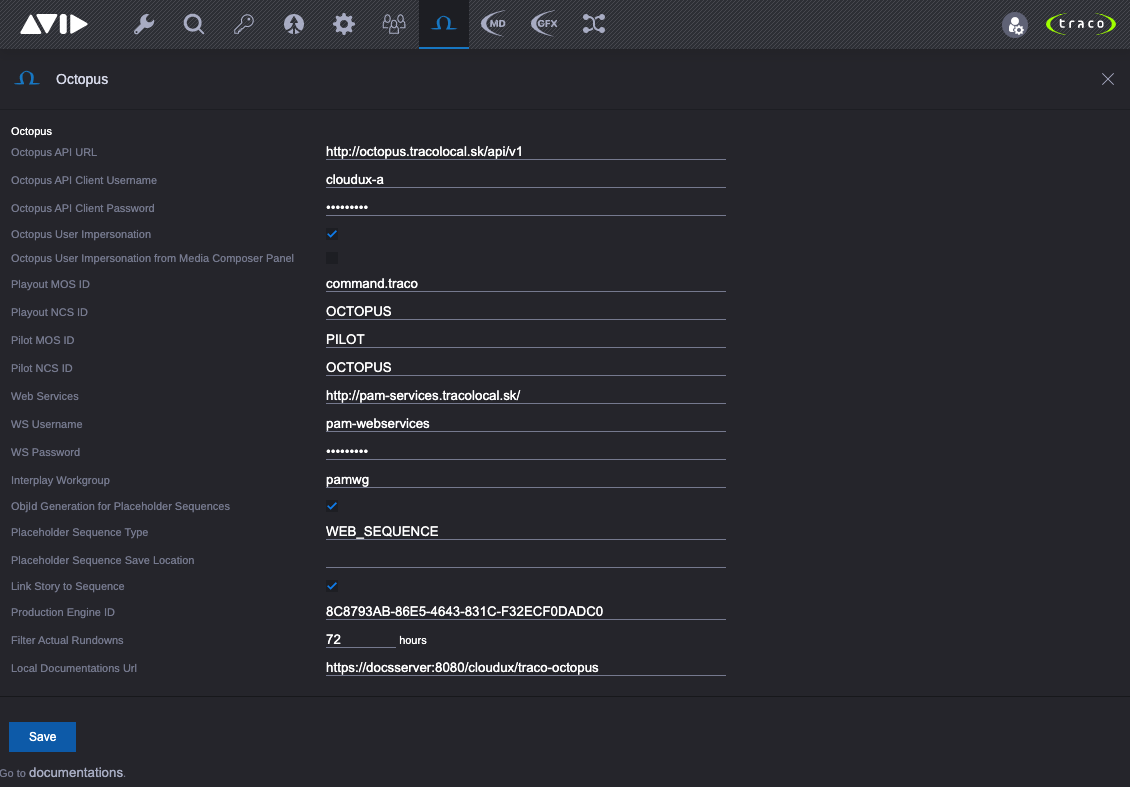The image size is (1130, 787).
Task: Enable impersonation from Media Composer Panel
Action: 332,258
